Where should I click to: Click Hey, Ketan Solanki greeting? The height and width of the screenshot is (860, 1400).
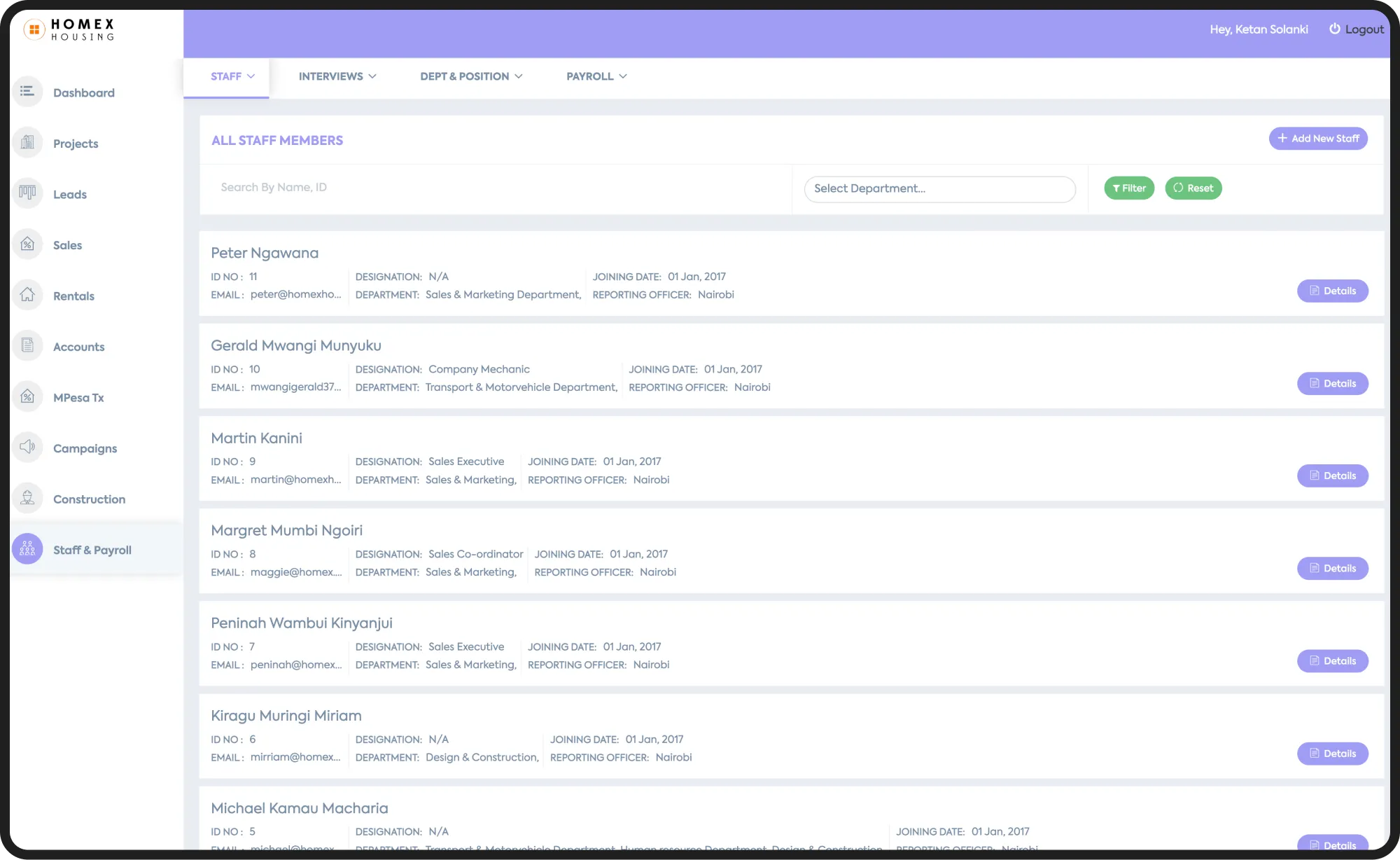tap(1259, 29)
